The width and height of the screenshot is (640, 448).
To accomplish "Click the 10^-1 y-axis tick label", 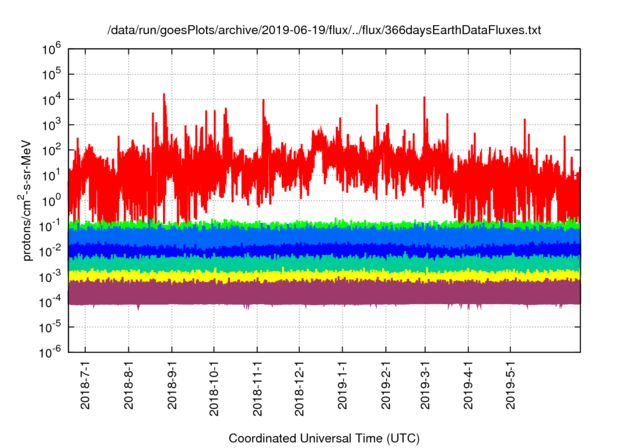I will [50, 226].
